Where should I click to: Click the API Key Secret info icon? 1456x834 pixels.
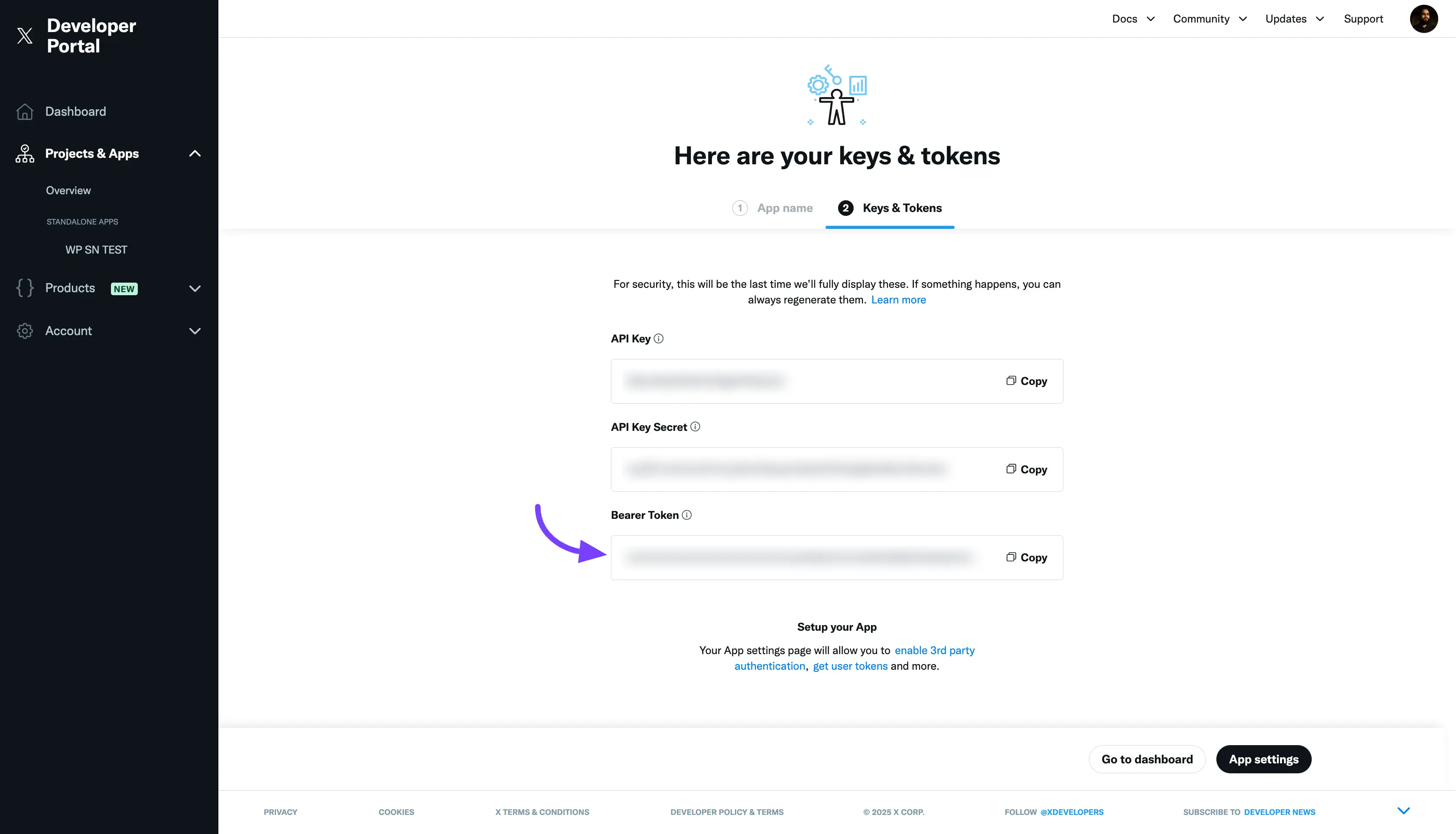click(x=695, y=427)
